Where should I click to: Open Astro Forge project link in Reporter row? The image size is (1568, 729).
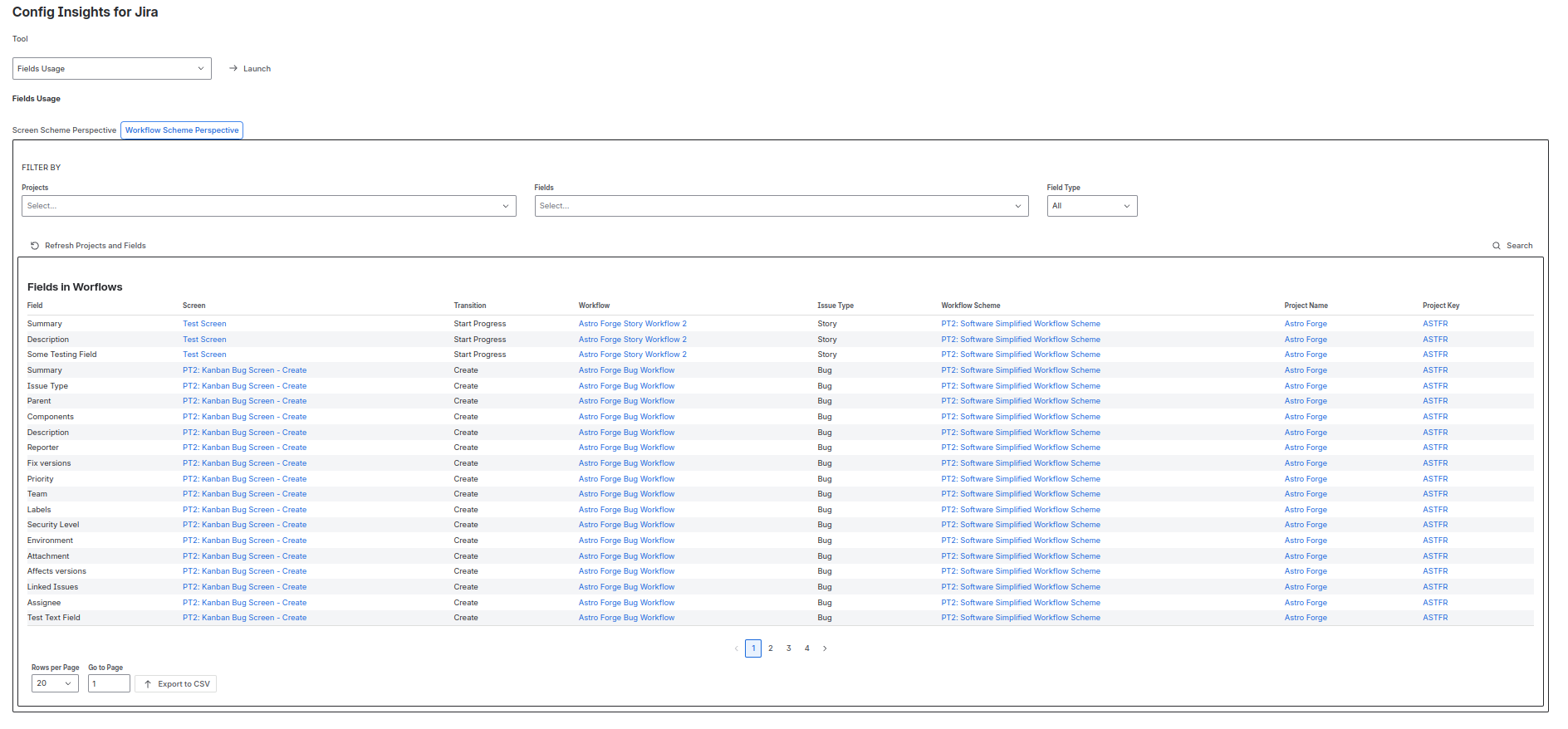[1306, 448]
